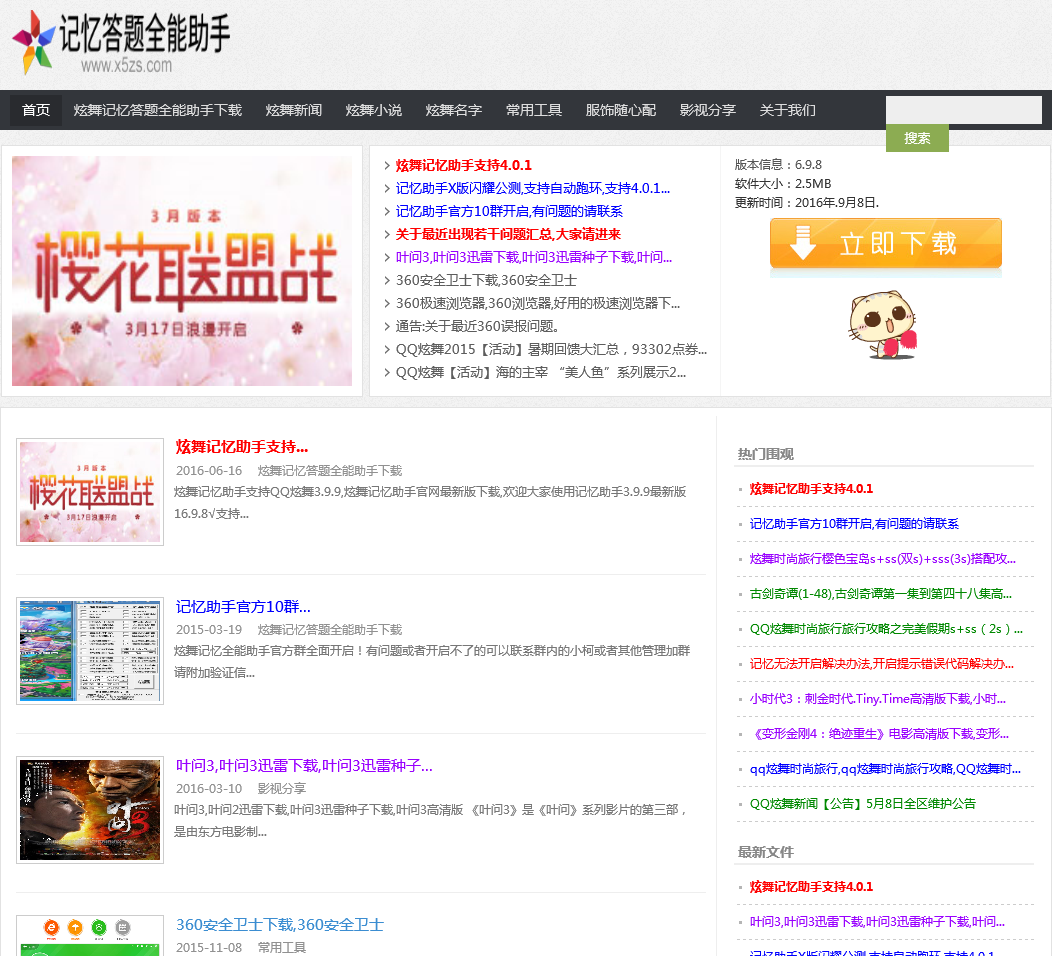Image resolution: width=1052 pixels, height=956 pixels.
Task: Open the 叶问3 movie poster thumbnail
Action: (x=90, y=810)
